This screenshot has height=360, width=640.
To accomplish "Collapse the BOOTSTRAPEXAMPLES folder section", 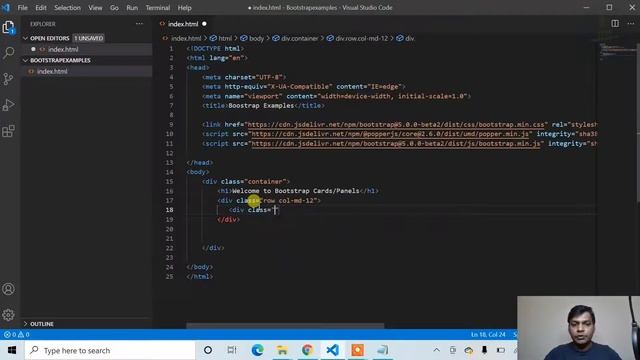I will pos(60,60).
